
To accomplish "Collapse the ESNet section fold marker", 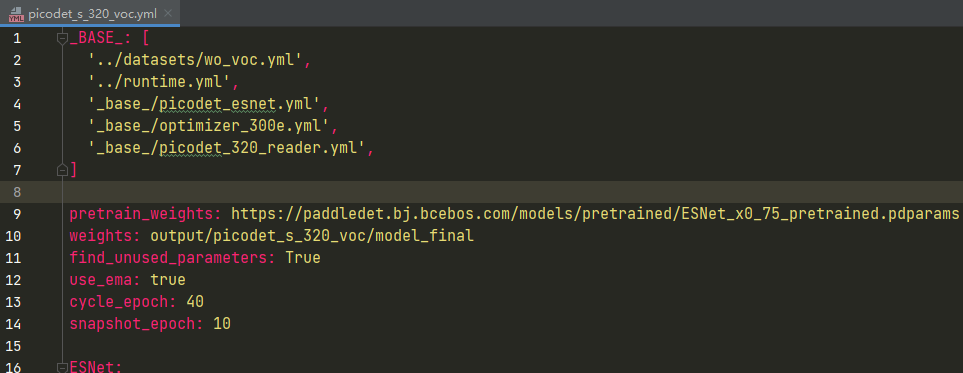I will [62, 367].
